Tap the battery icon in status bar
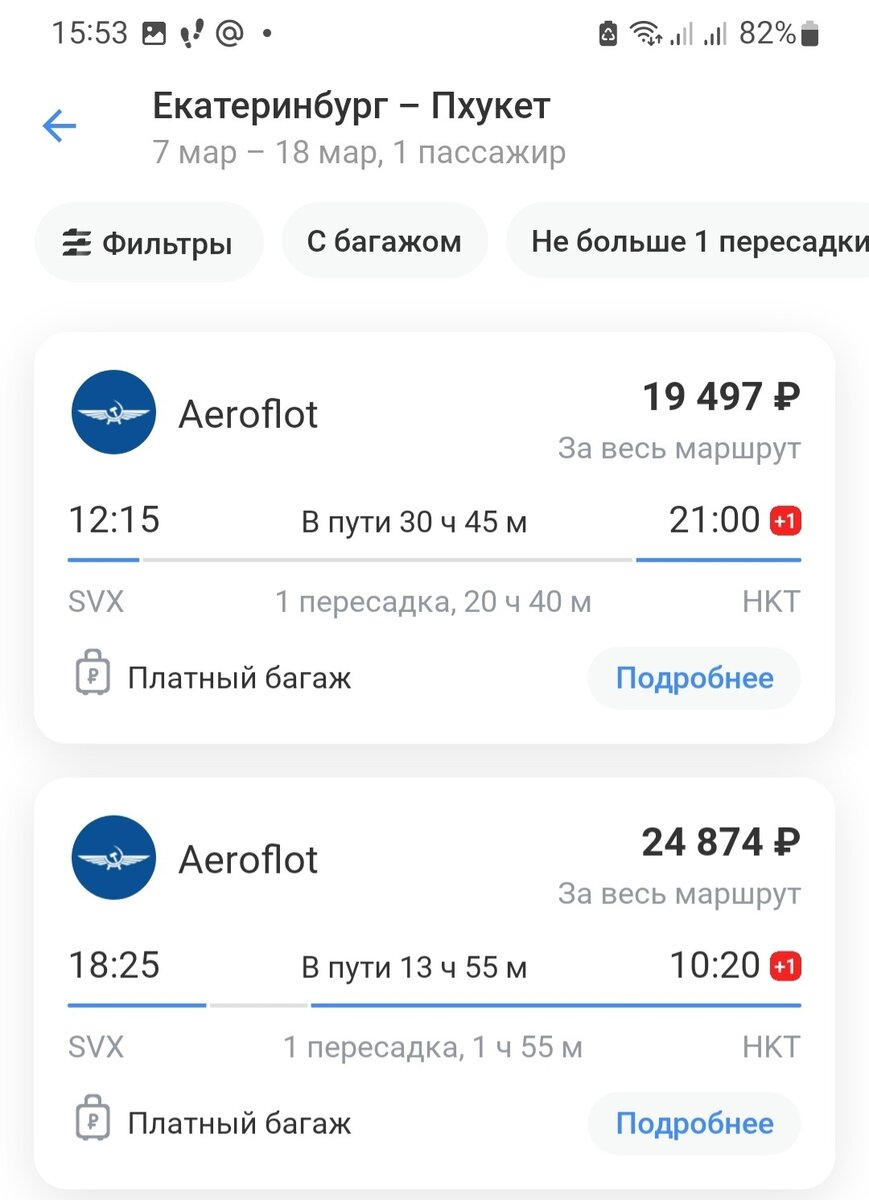 pyautogui.click(x=810, y=34)
